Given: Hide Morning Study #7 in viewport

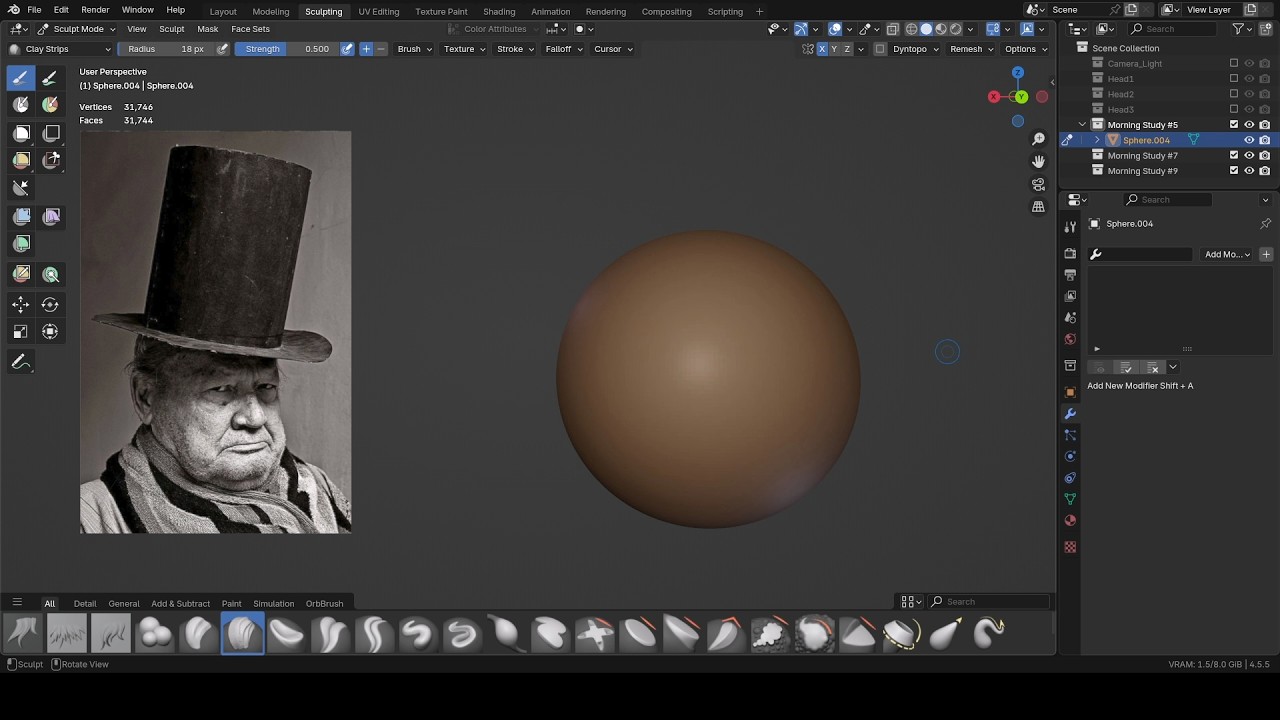Looking at the screenshot, I should pyautogui.click(x=1249, y=156).
